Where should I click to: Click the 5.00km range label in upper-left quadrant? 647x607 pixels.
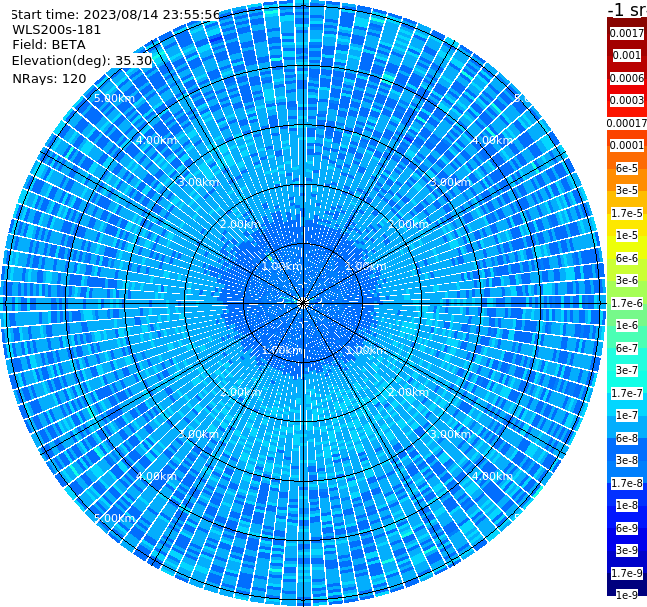pos(114,98)
